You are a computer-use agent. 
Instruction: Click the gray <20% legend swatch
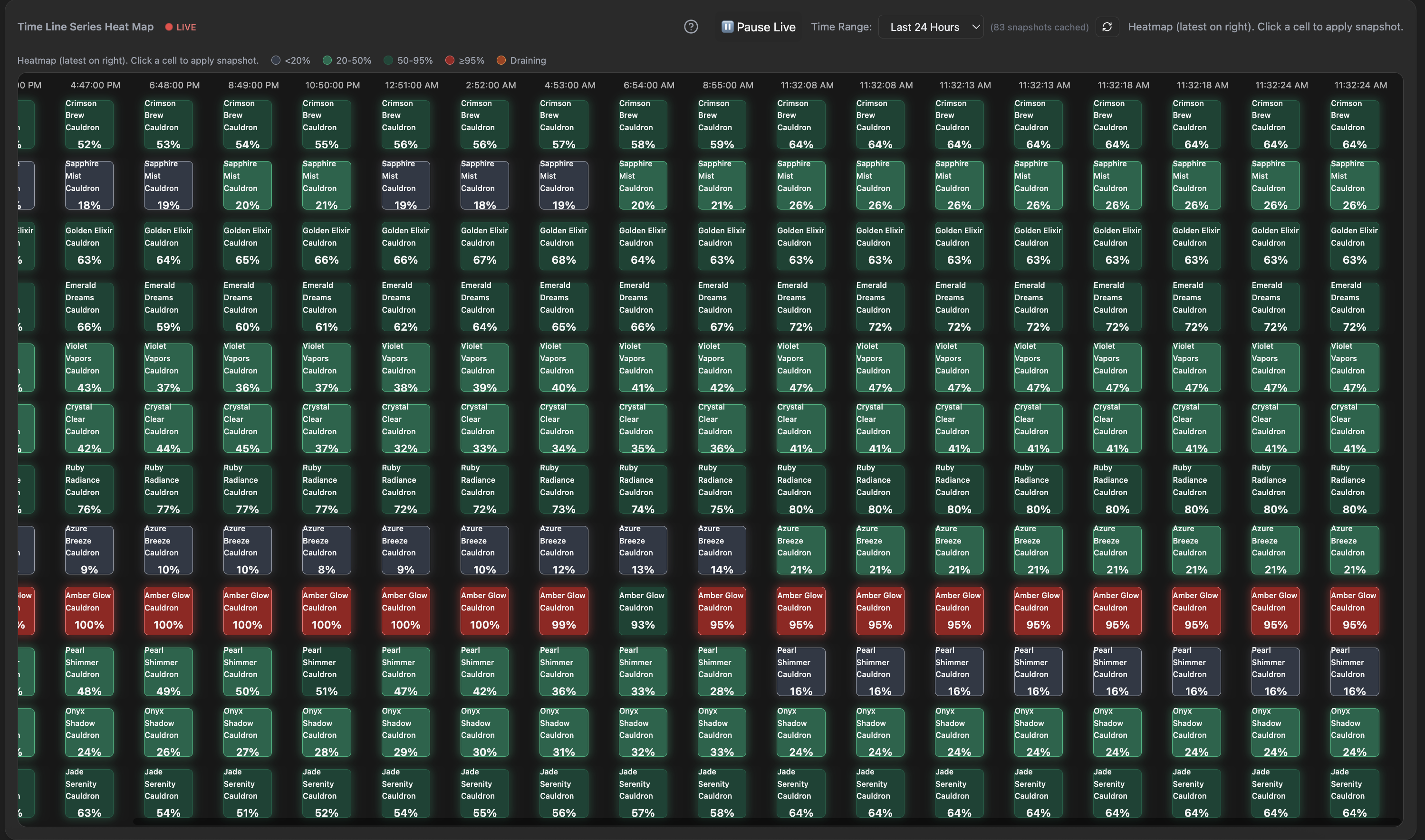pyautogui.click(x=276, y=60)
